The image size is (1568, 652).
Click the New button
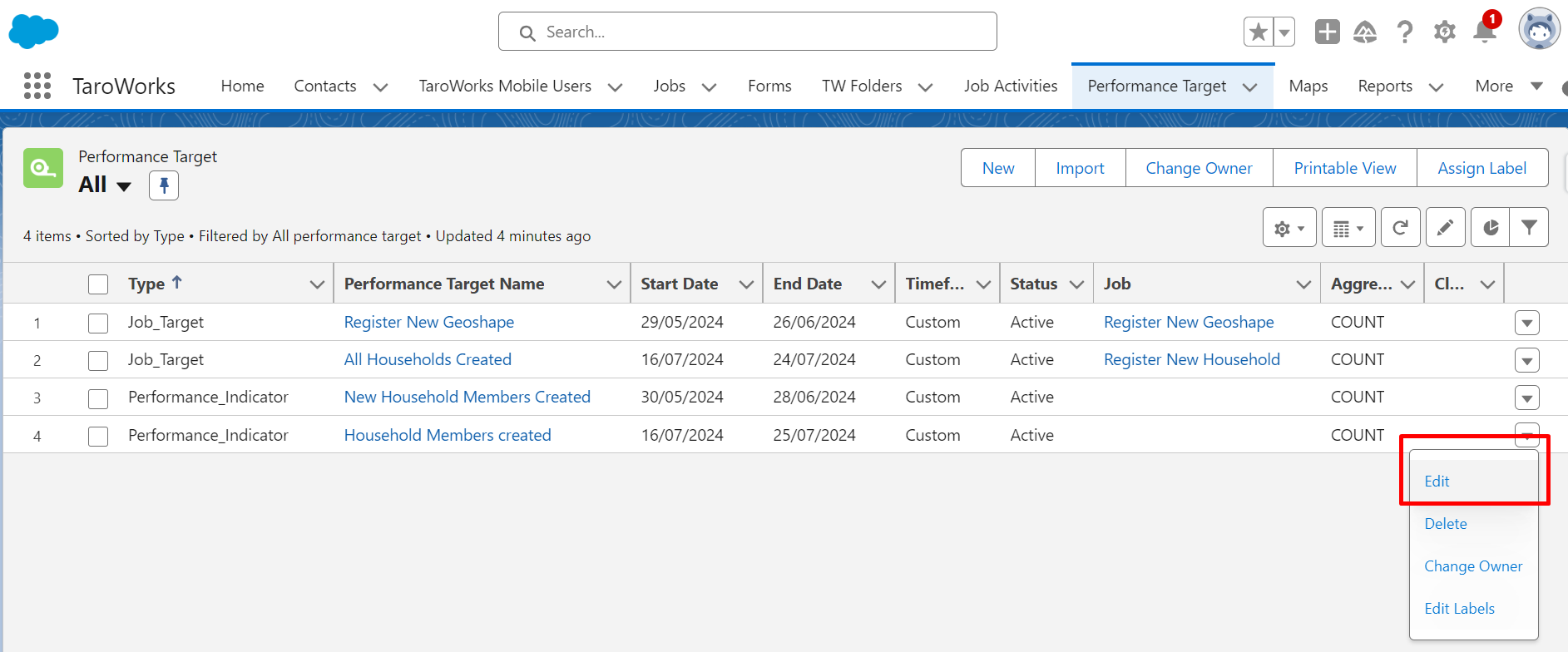pyautogui.click(x=997, y=168)
